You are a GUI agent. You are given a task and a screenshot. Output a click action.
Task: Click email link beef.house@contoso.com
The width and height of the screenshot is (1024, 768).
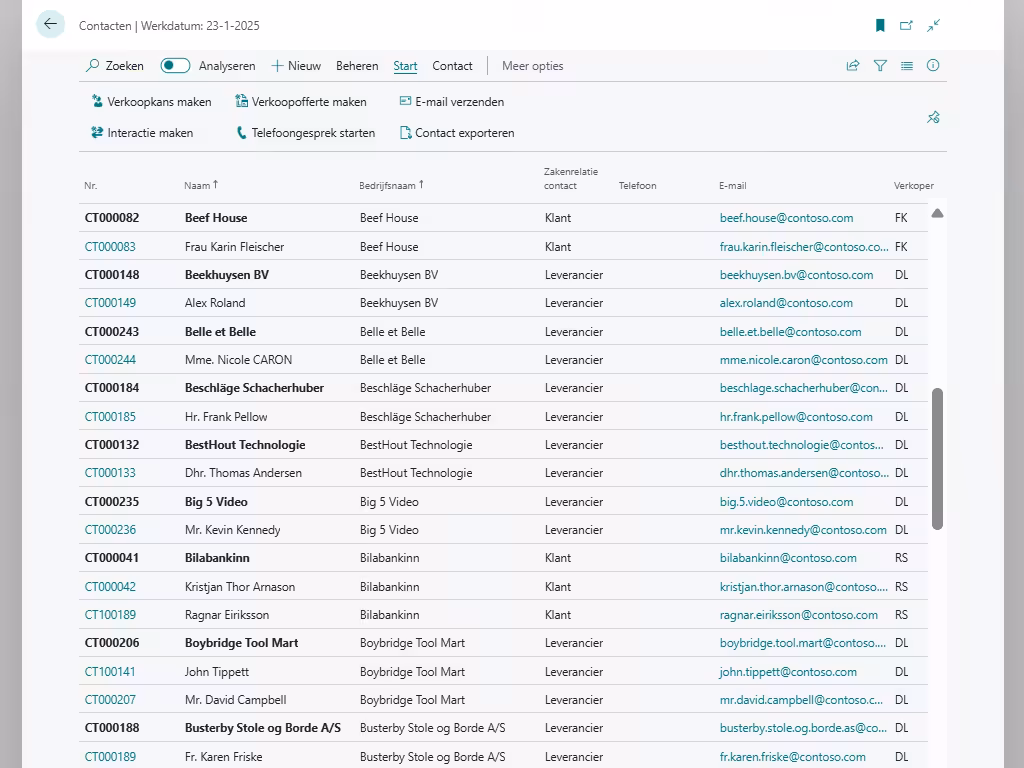click(x=786, y=218)
